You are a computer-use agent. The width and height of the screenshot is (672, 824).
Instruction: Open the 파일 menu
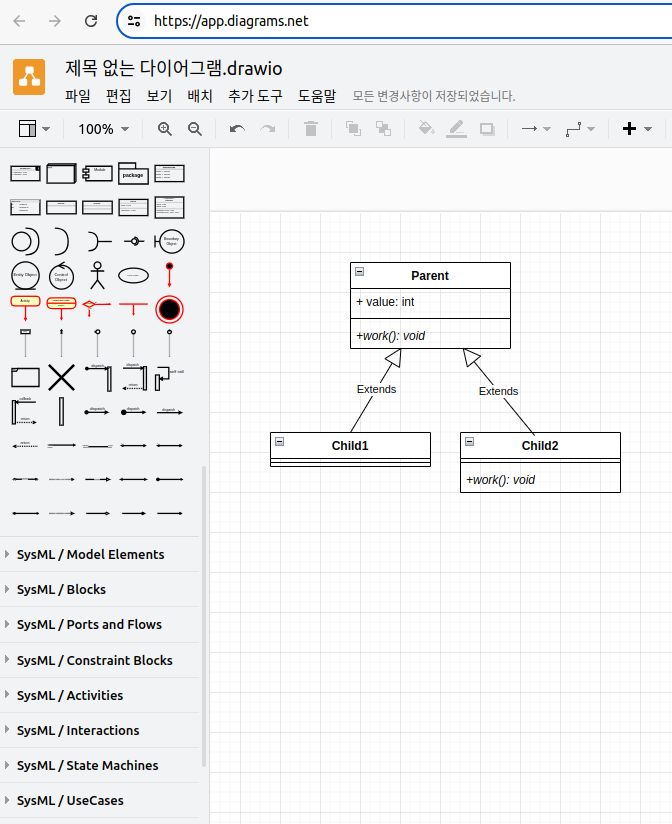[78, 96]
